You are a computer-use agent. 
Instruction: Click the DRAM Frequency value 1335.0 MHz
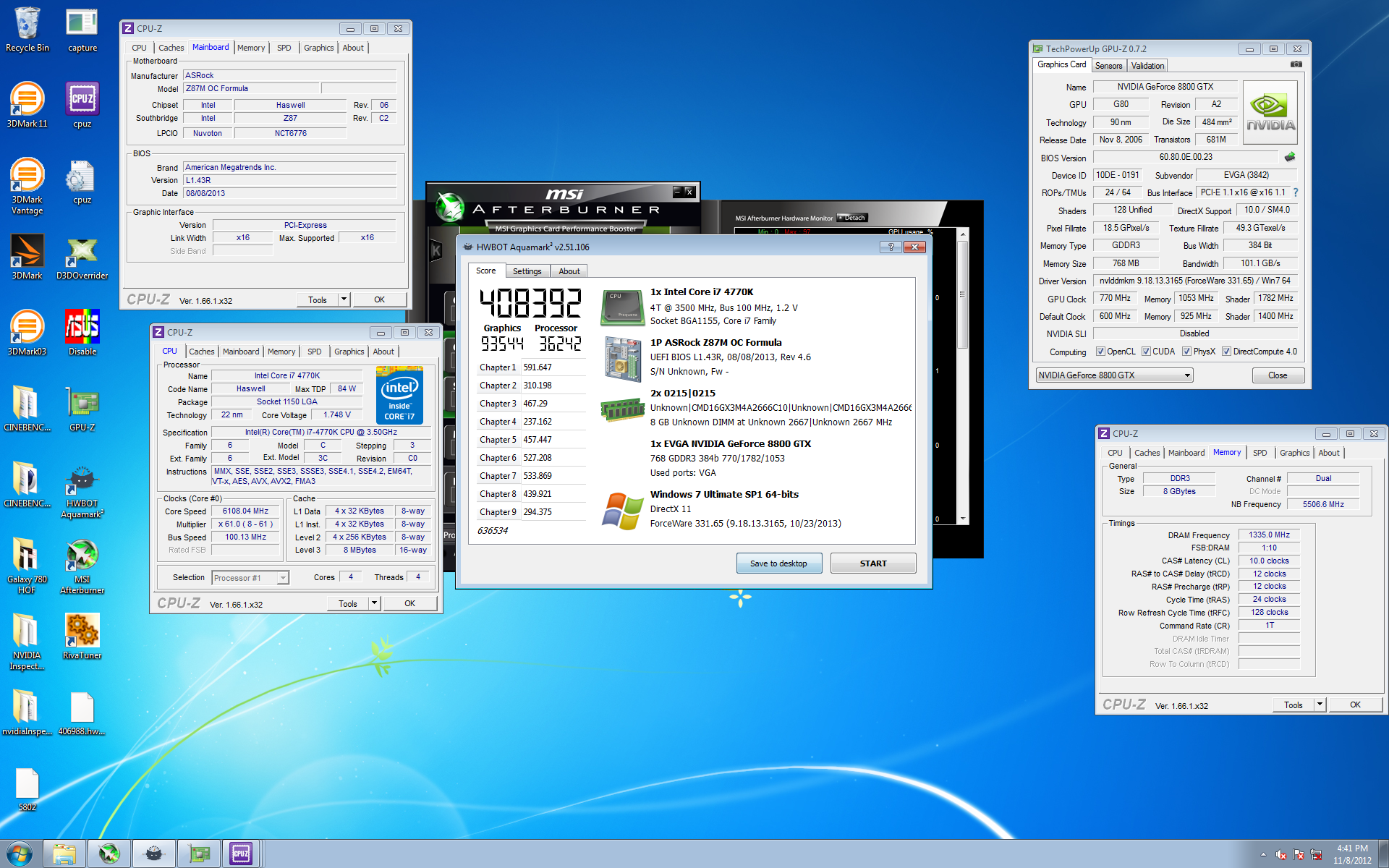point(1269,535)
